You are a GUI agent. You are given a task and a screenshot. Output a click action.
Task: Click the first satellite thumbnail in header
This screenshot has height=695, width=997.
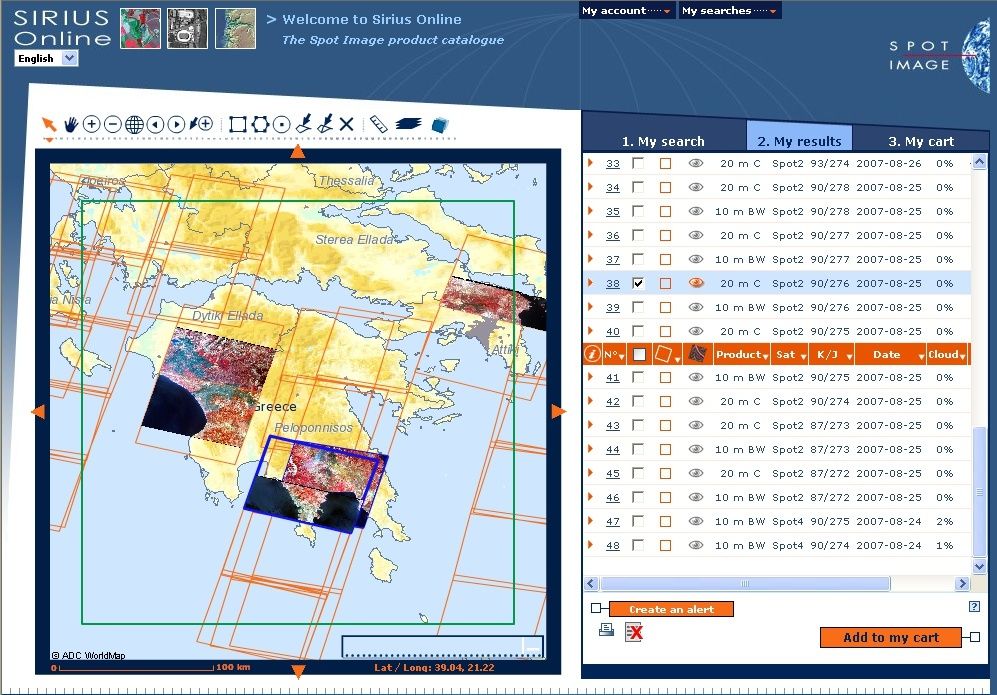click(141, 29)
